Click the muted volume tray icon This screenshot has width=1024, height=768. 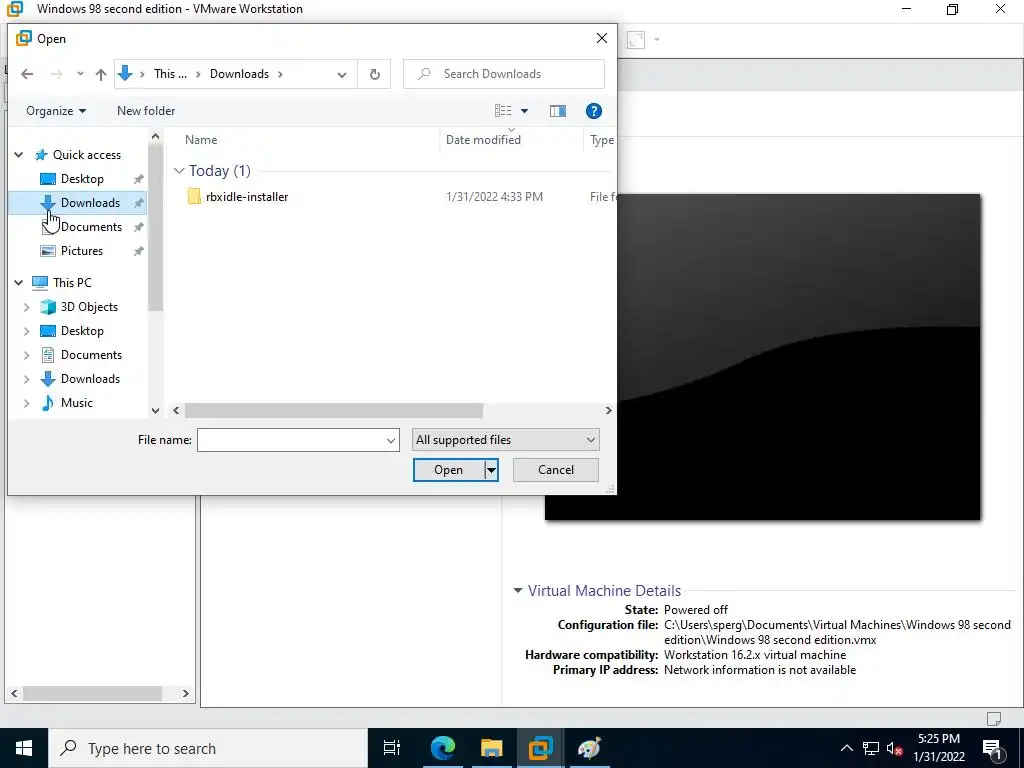[x=895, y=748]
